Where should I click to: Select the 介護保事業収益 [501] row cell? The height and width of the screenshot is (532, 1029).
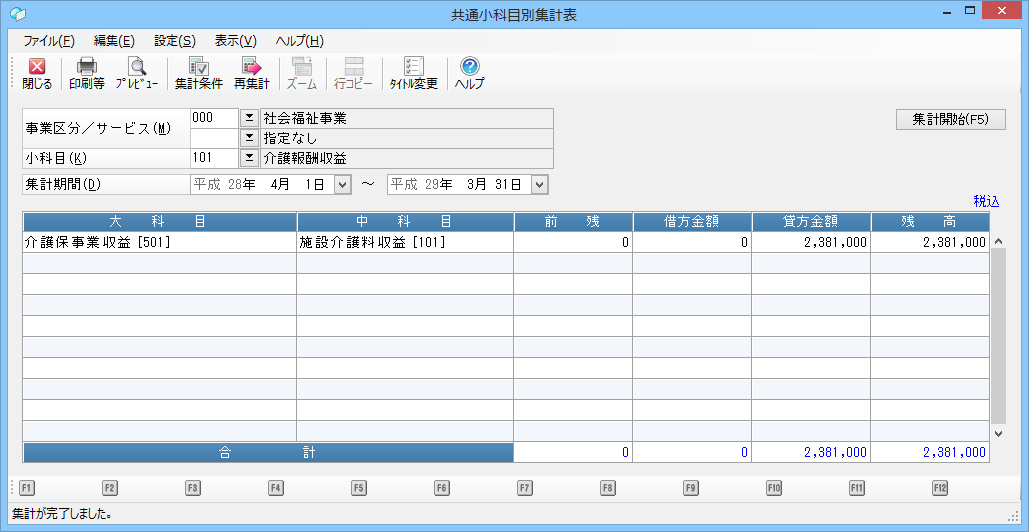[x=160, y=242]
